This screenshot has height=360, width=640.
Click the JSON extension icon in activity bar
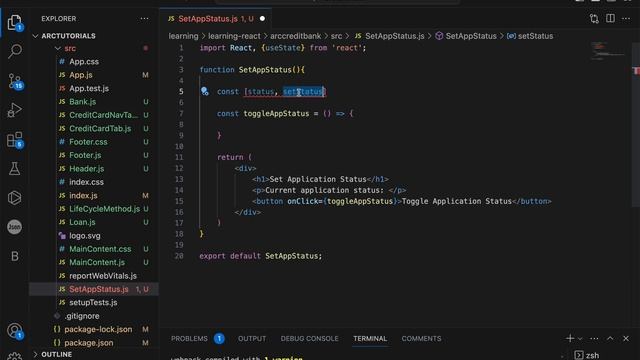tap(15, 227)
